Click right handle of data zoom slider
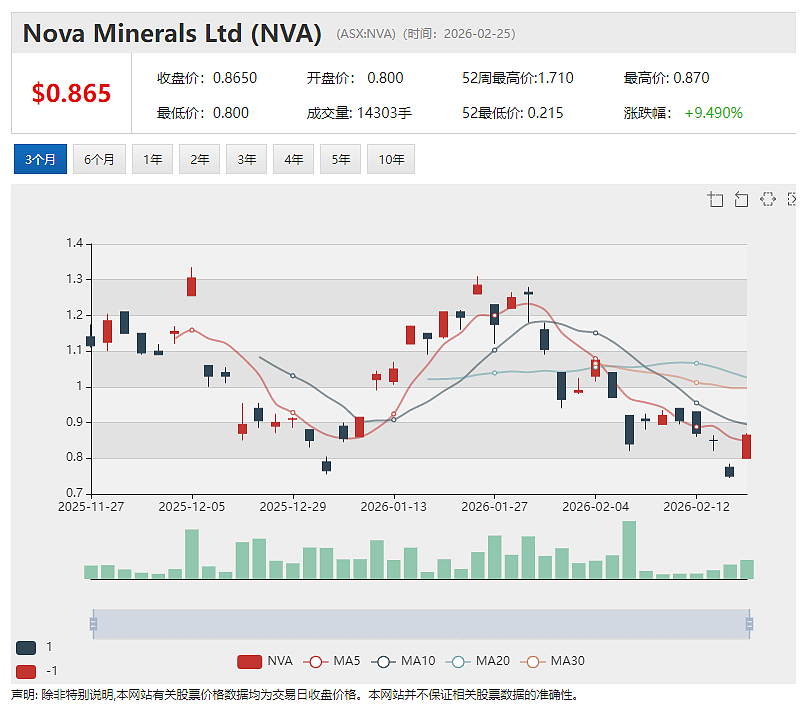 click(749, 624)
